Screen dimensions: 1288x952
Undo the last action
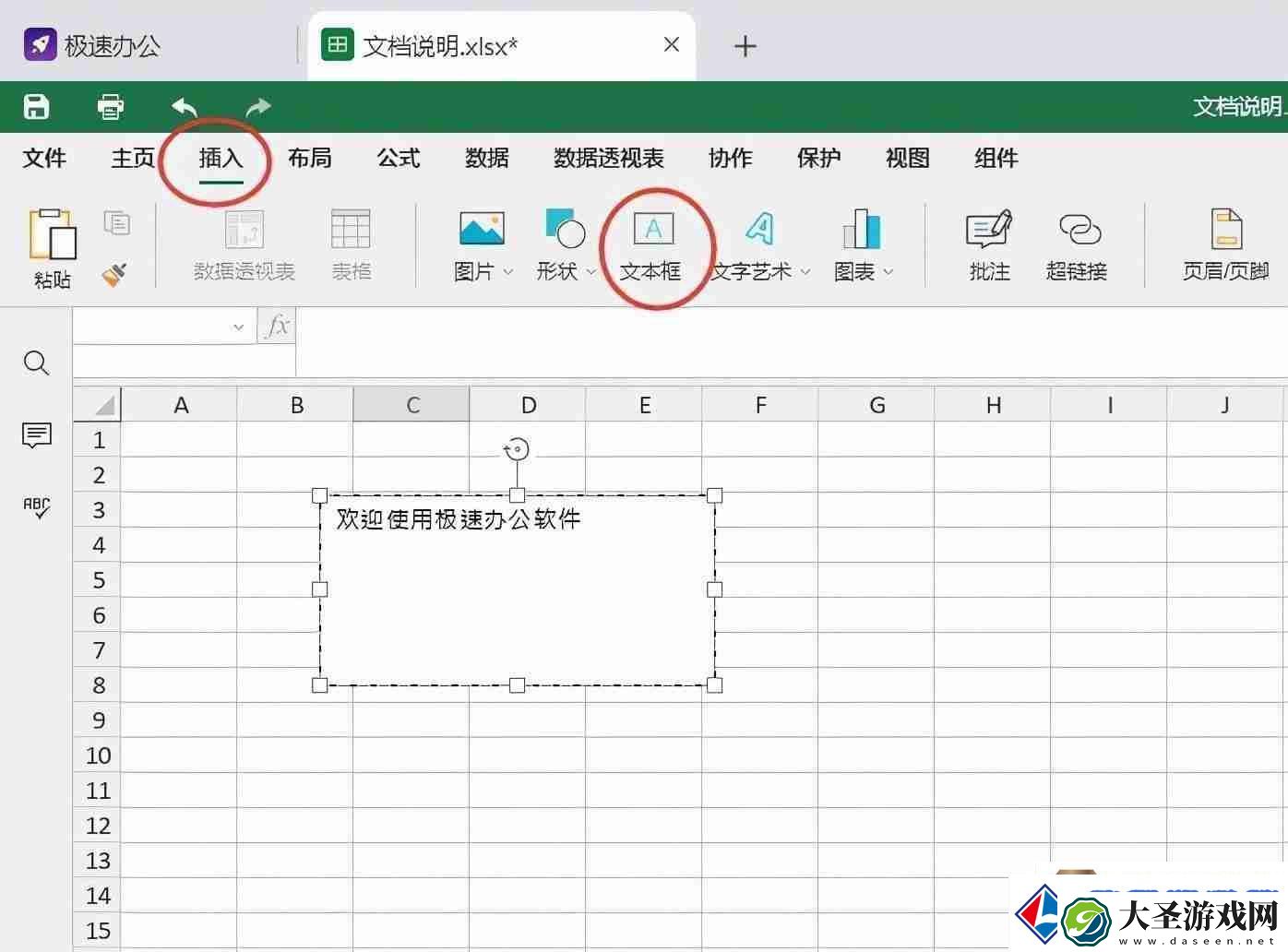click(185, 107)
